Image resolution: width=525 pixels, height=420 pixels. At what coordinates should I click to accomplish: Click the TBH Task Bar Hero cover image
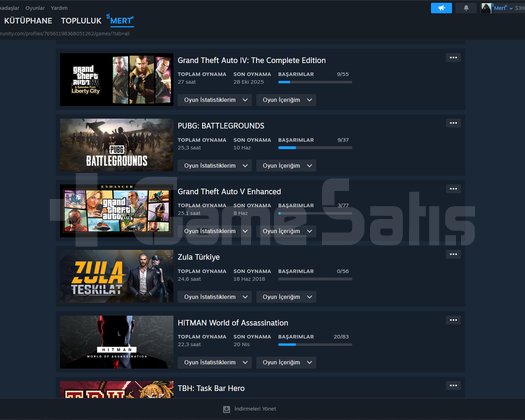pyautogui.click(x=117, y=390)
